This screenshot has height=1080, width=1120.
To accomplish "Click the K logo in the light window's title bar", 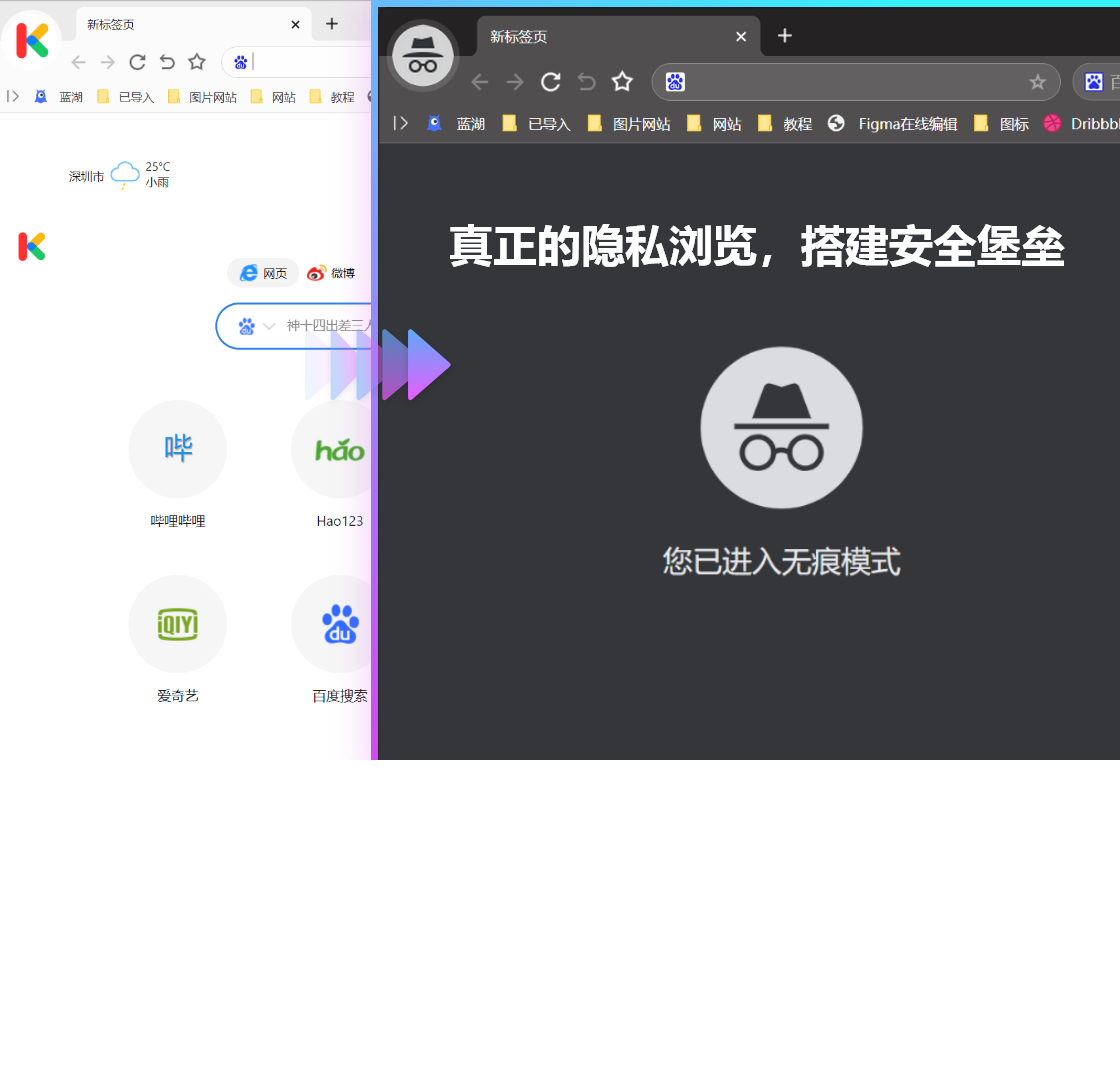I will 32,40.
